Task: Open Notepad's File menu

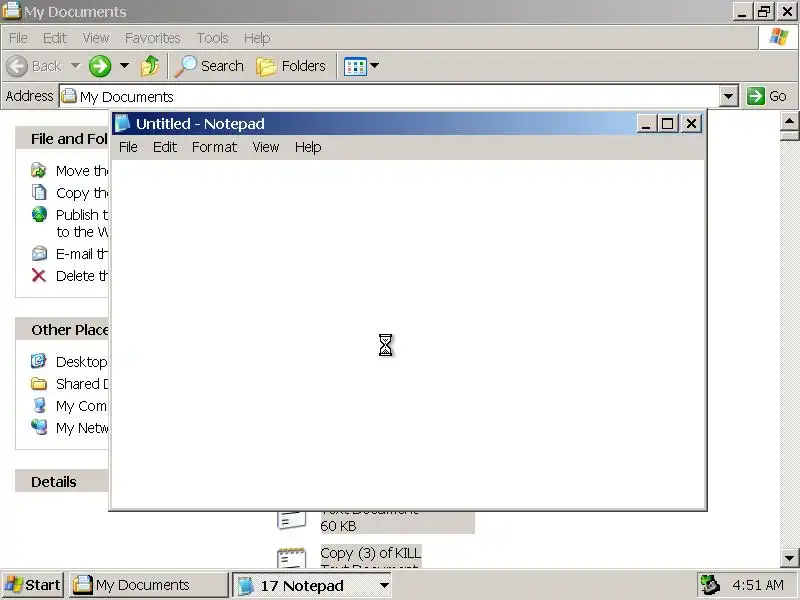Action: pyautogui.click(x=128, y=147)
